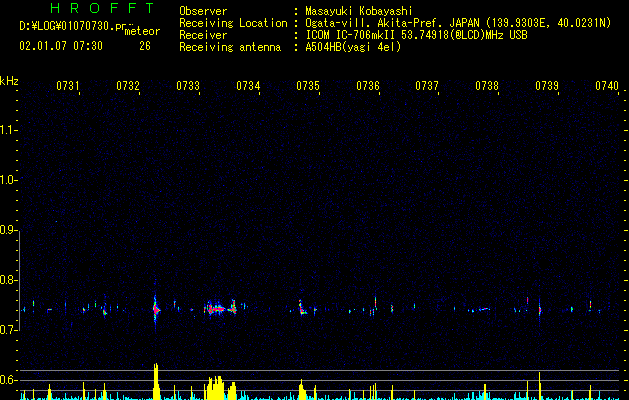Select observer name Masayuki Kobayashi
The image size is (629, 400).
click(359, 11)
